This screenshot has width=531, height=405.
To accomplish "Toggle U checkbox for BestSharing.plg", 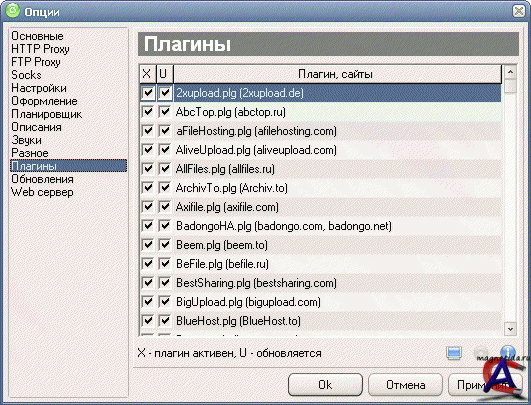I will (x=165, y=282).
